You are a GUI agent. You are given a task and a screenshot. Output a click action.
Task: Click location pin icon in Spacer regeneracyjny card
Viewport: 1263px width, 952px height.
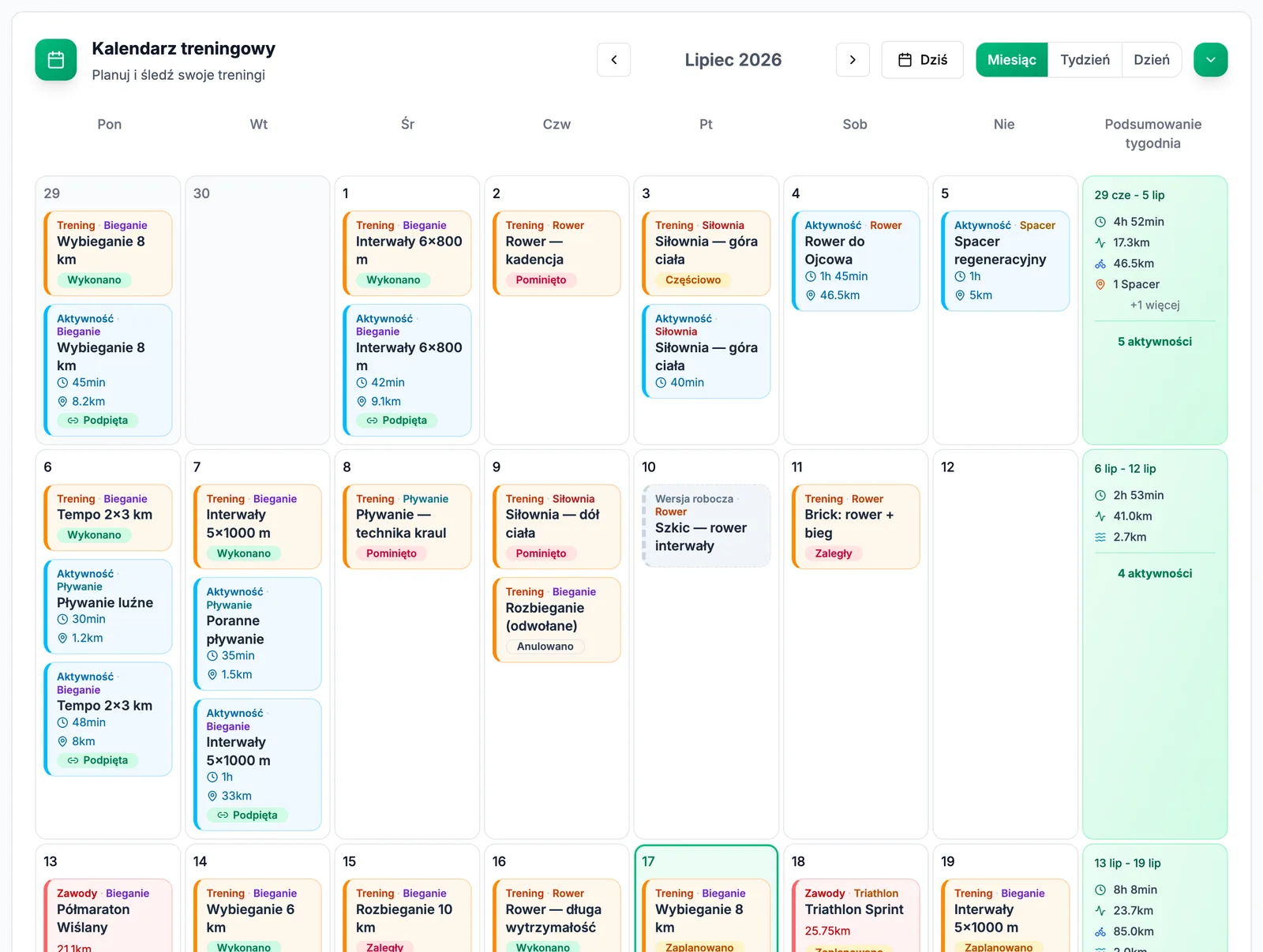tap(960, 295)
